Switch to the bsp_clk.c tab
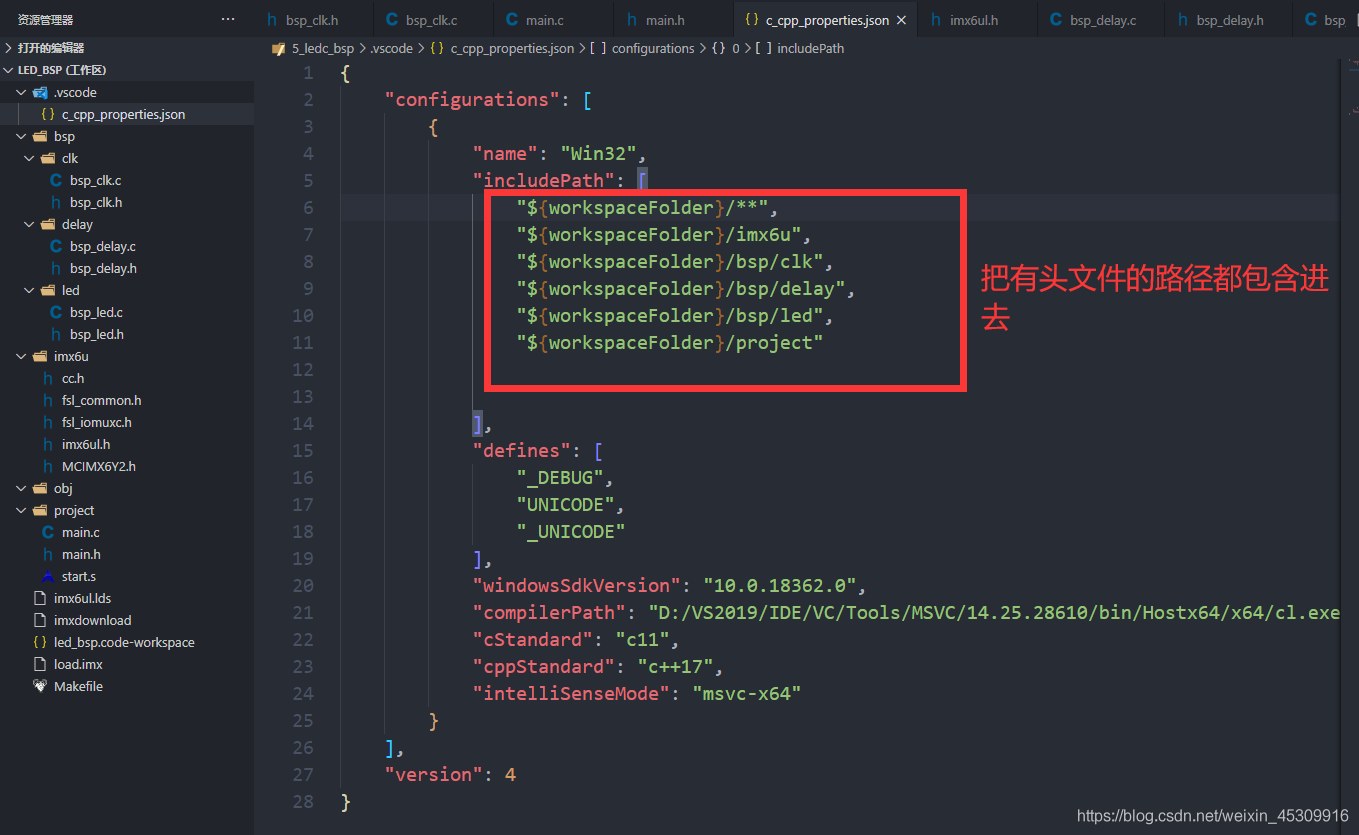This screenshot has height=835, width=1359. click(x=433, y=20)
